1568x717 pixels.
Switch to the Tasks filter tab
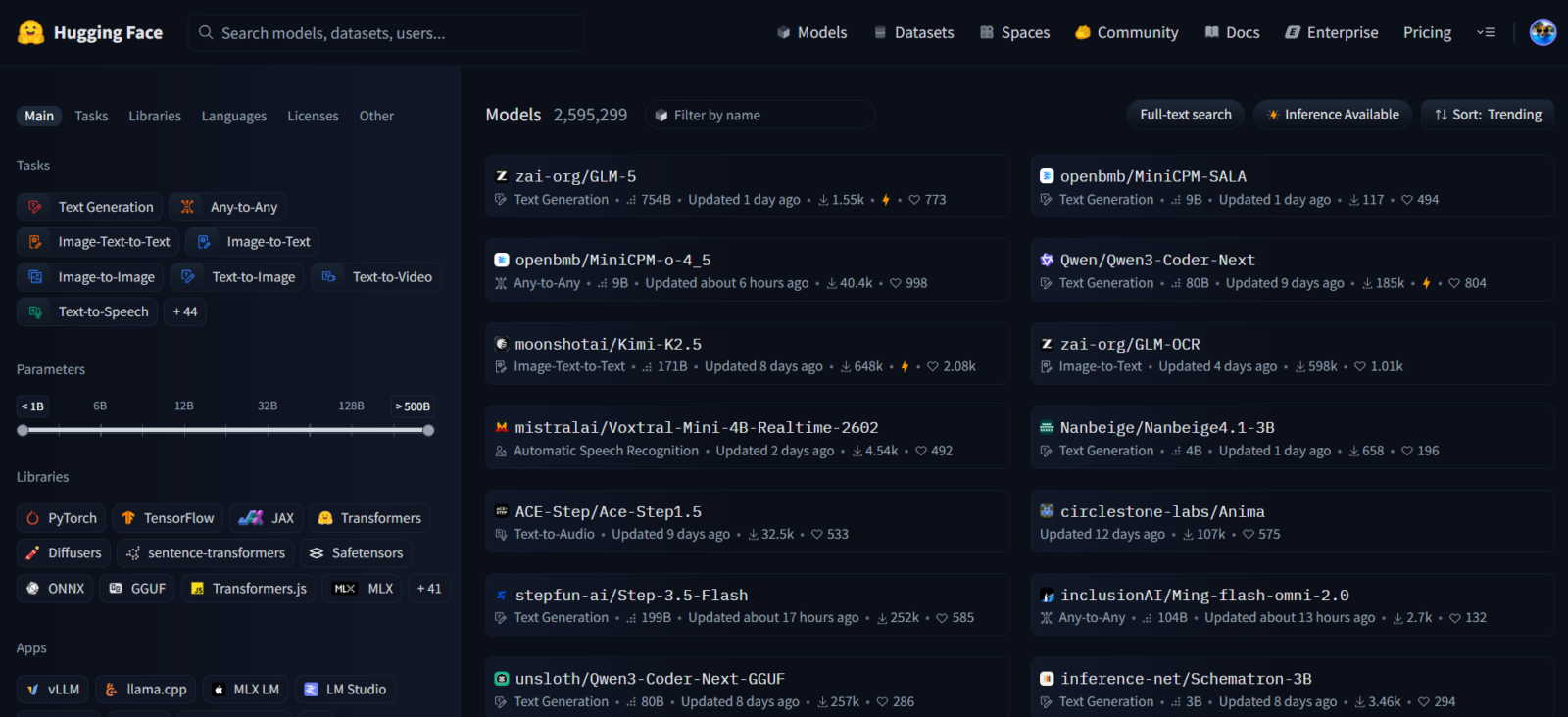[x=91, y=116]
